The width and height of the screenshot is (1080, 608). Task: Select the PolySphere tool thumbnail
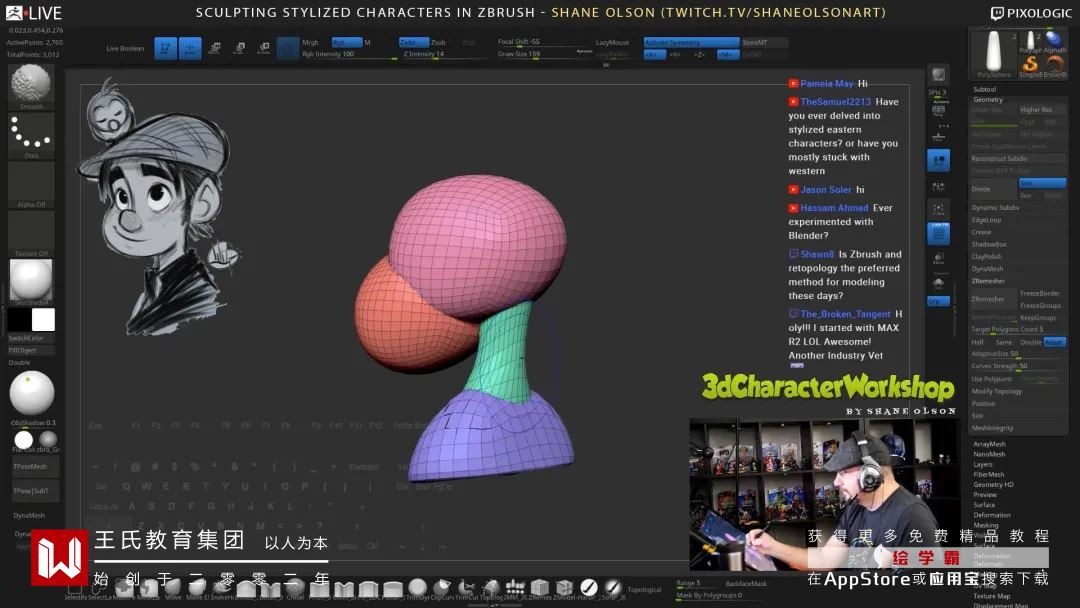tap(993, 54)
